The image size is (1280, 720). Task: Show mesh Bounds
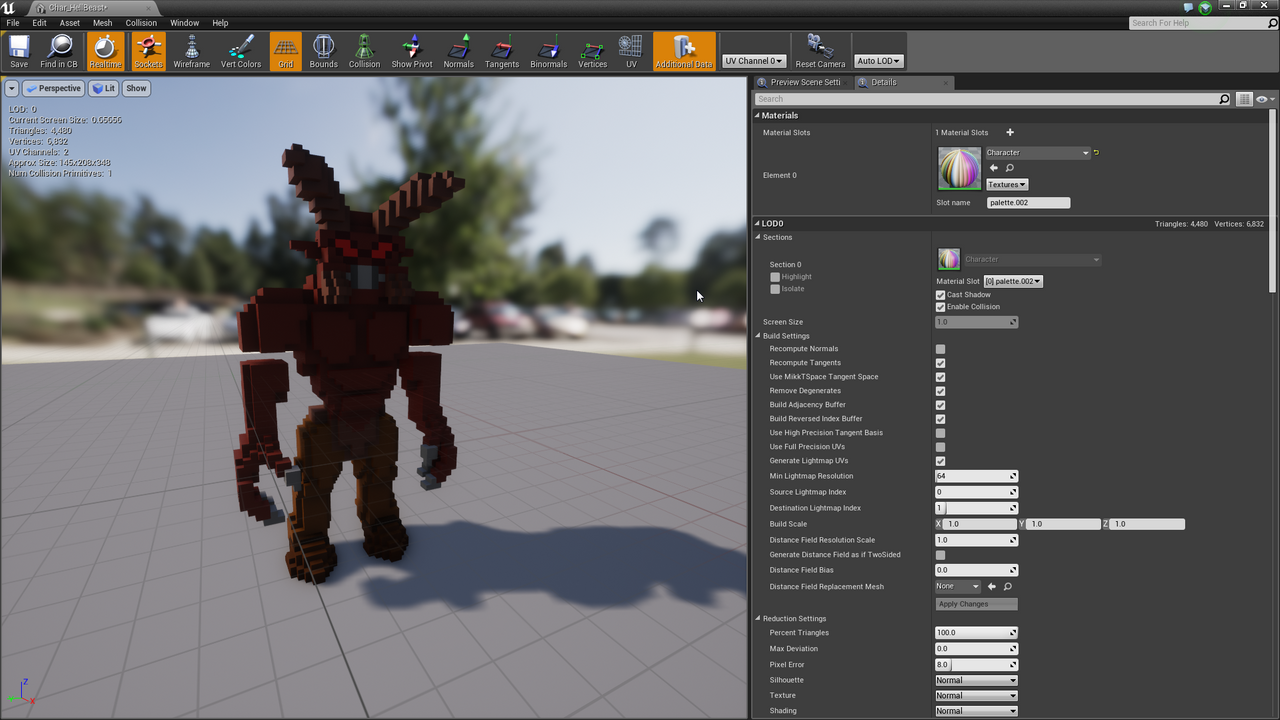(x=323, y=51)
